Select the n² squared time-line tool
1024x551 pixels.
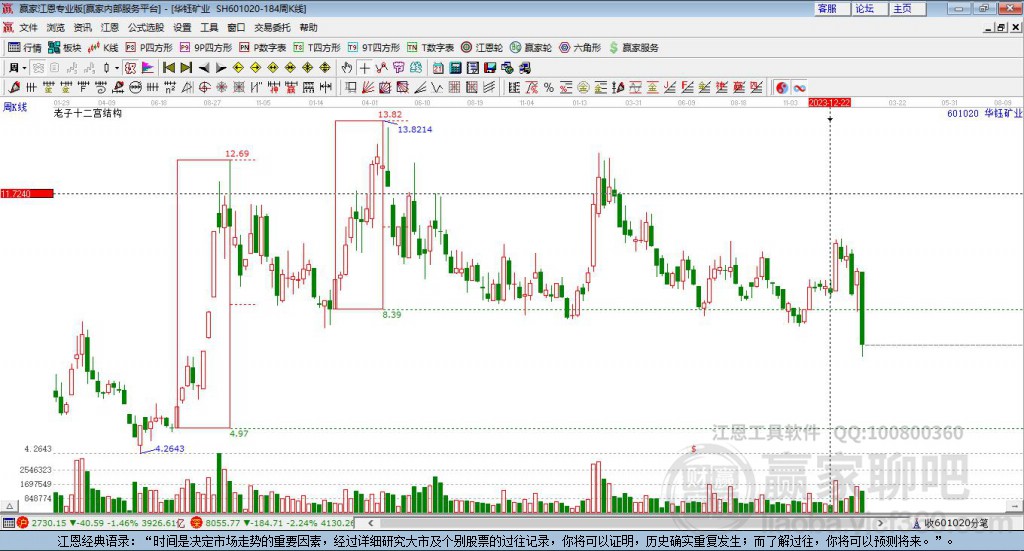point(170,87)
